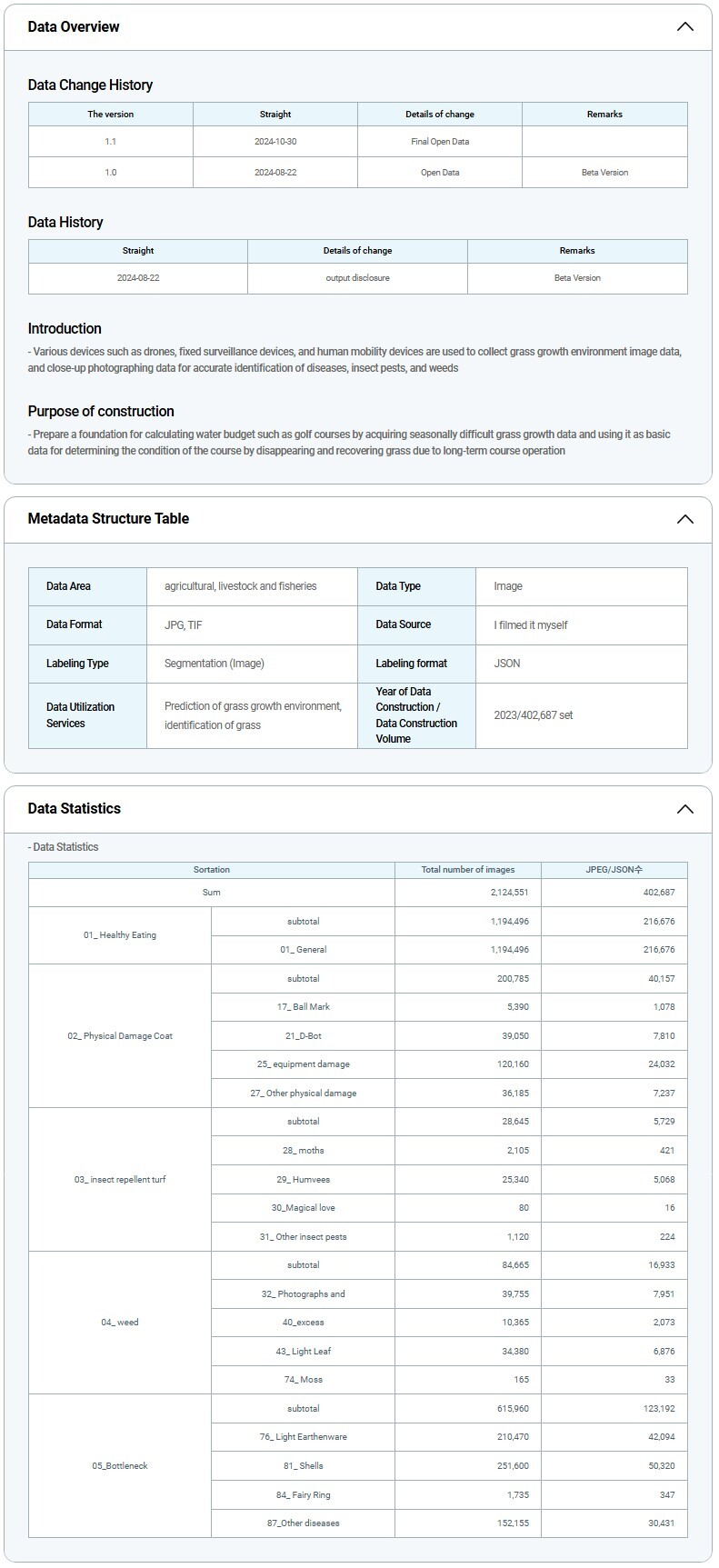Viewport: 719px width, 1568px height.
Task: Click the Final Open Data cell
Action: point(440,142)
